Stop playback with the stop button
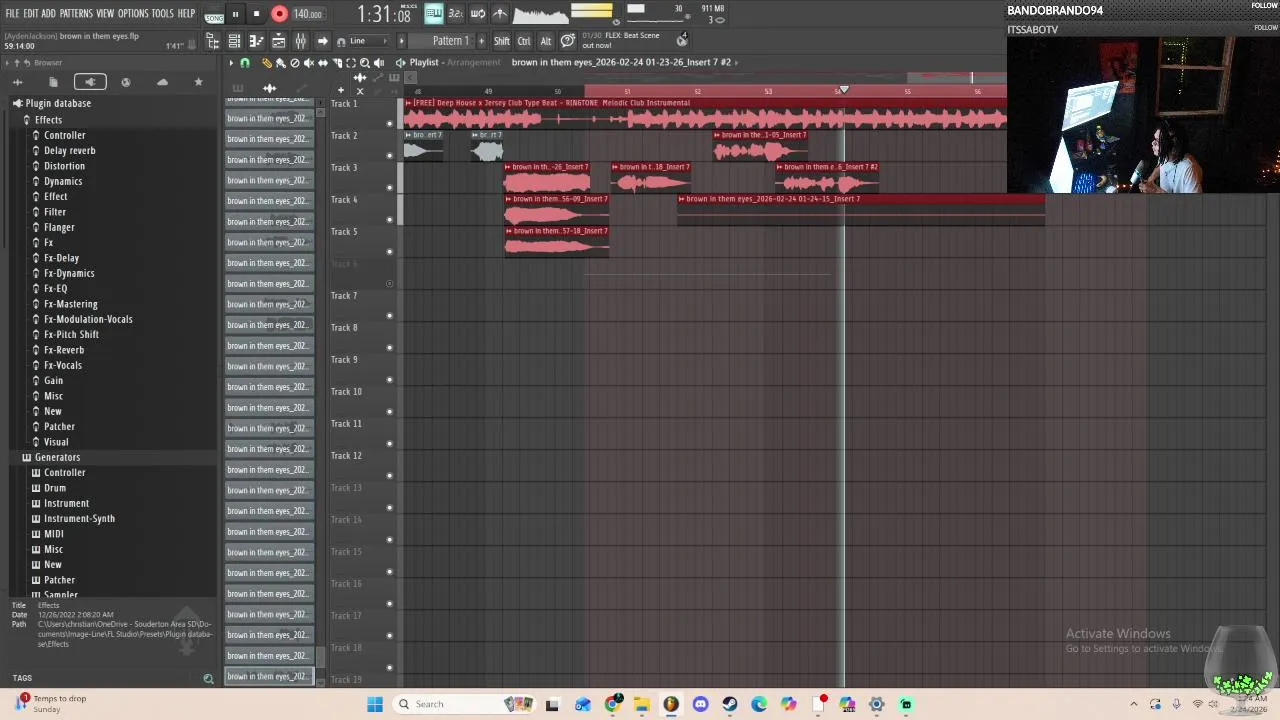Image resolution: width=1280 pixels, height=720 pixels. pos(256,14)
